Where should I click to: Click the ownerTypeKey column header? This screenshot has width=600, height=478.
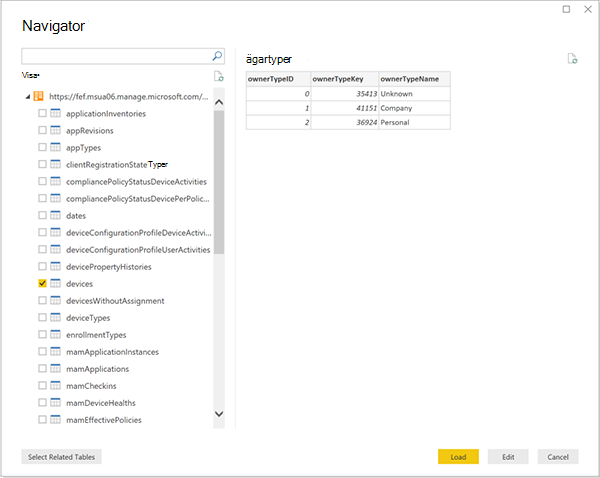(x=344, y=79)
